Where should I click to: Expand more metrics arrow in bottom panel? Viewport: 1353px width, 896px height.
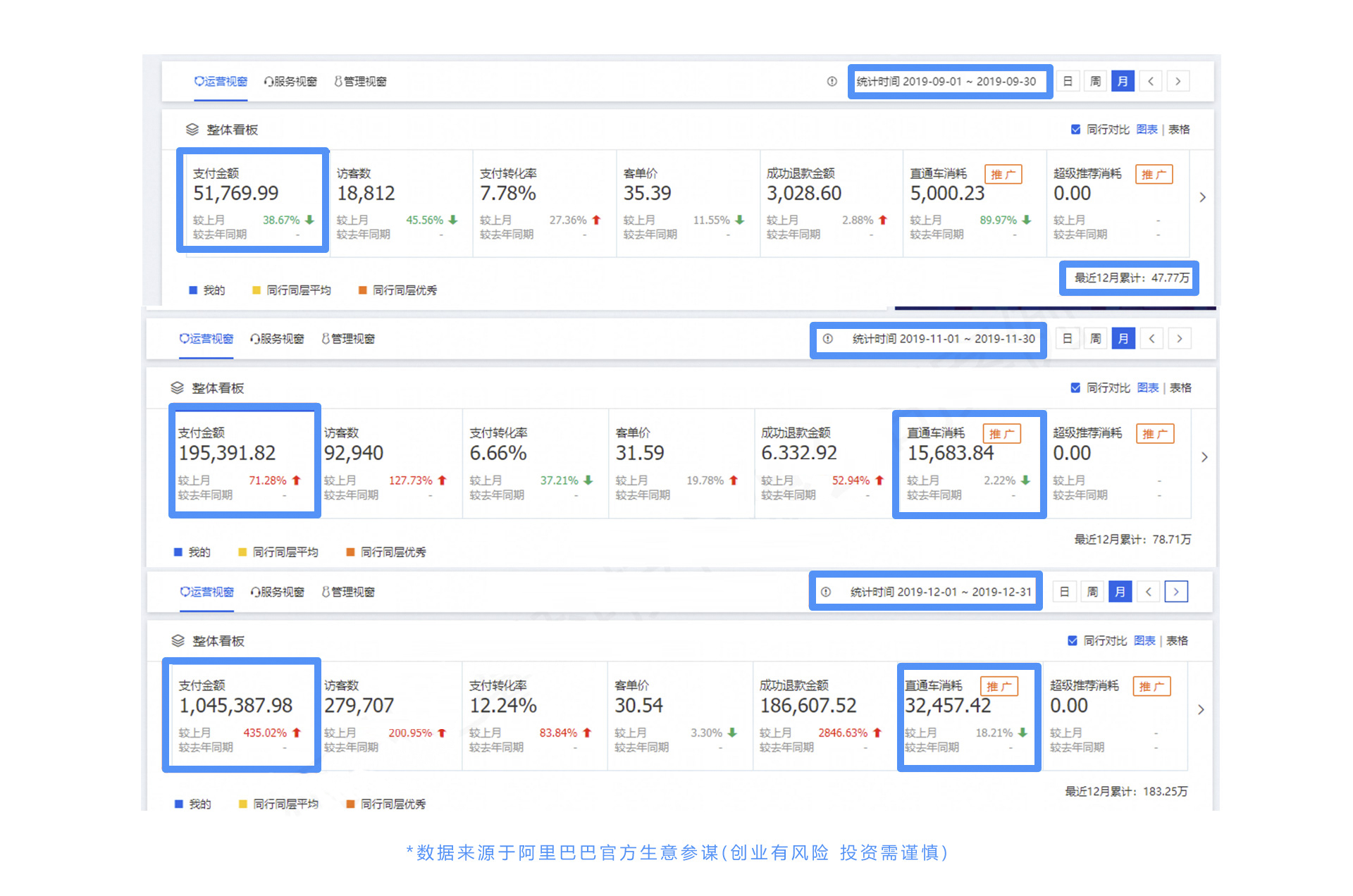pos(1201,709)
